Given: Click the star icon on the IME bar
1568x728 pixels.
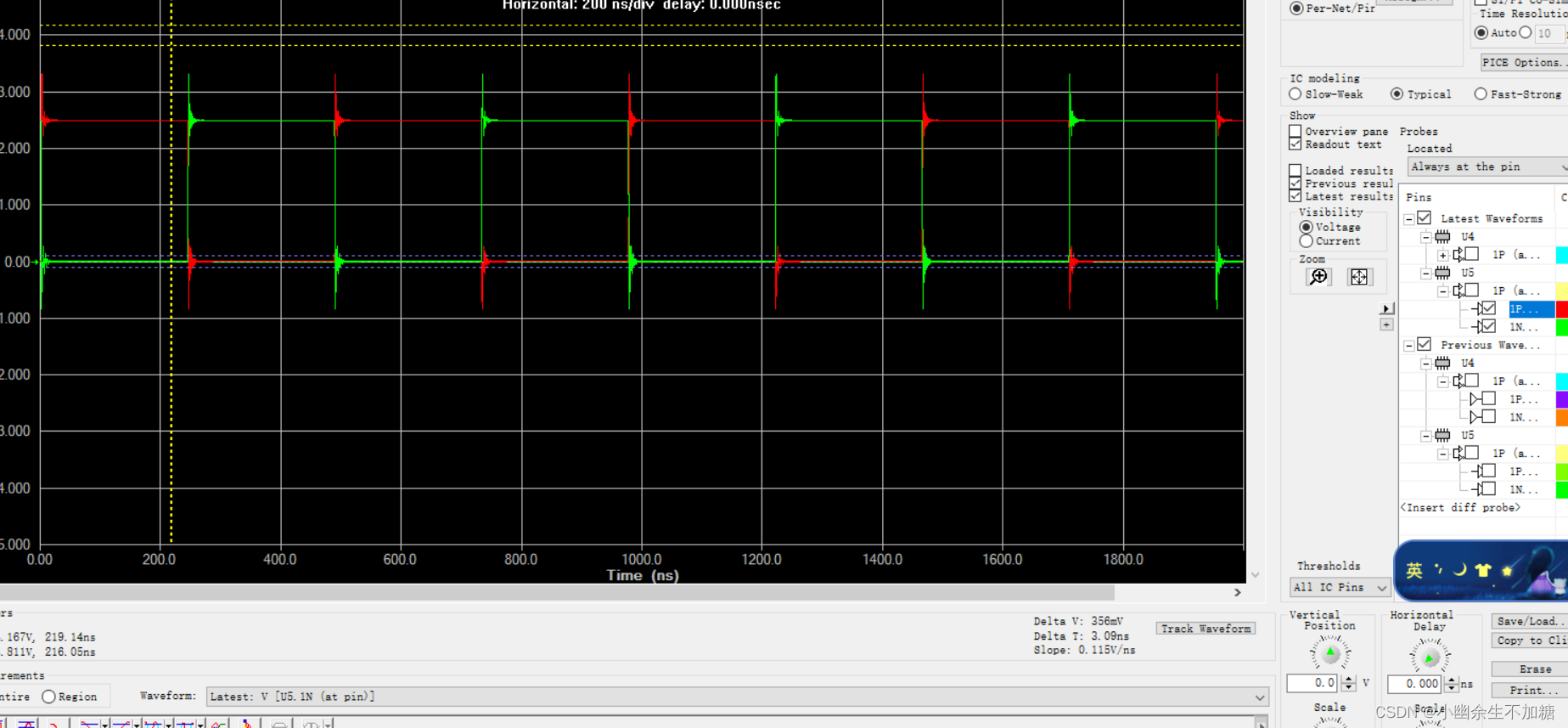Looking at the screenshot, I should pos(1508,570).
